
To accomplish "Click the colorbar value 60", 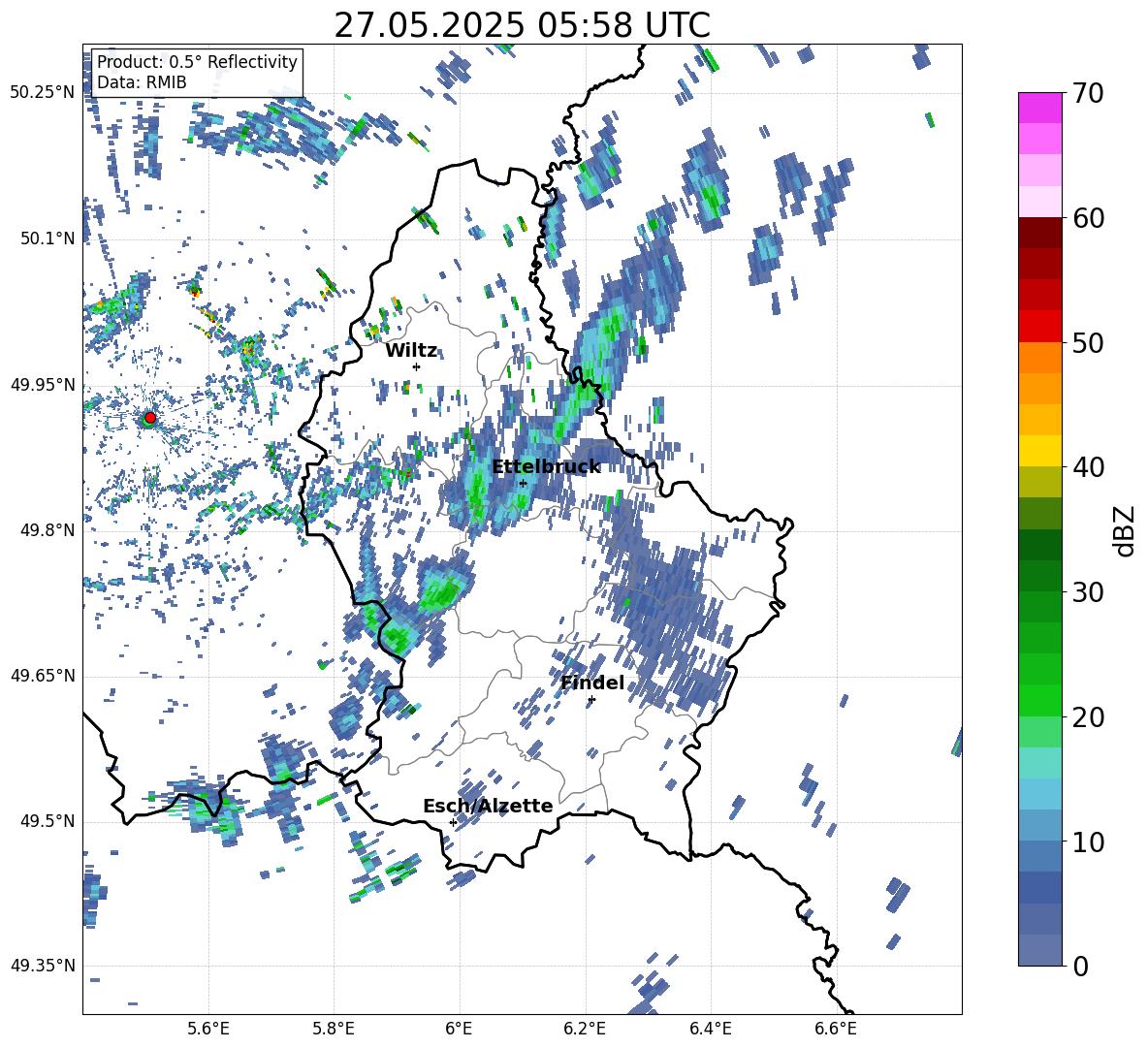I will (1089, 218).
